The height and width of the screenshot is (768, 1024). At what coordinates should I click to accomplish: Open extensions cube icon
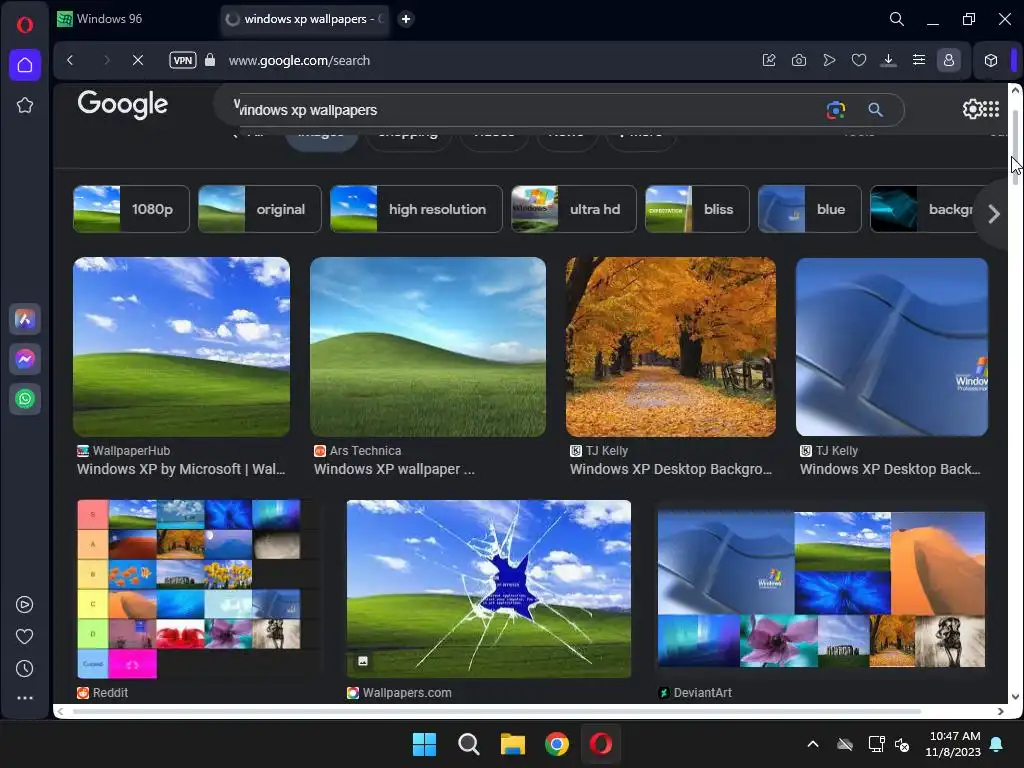[x=991, y=60]
